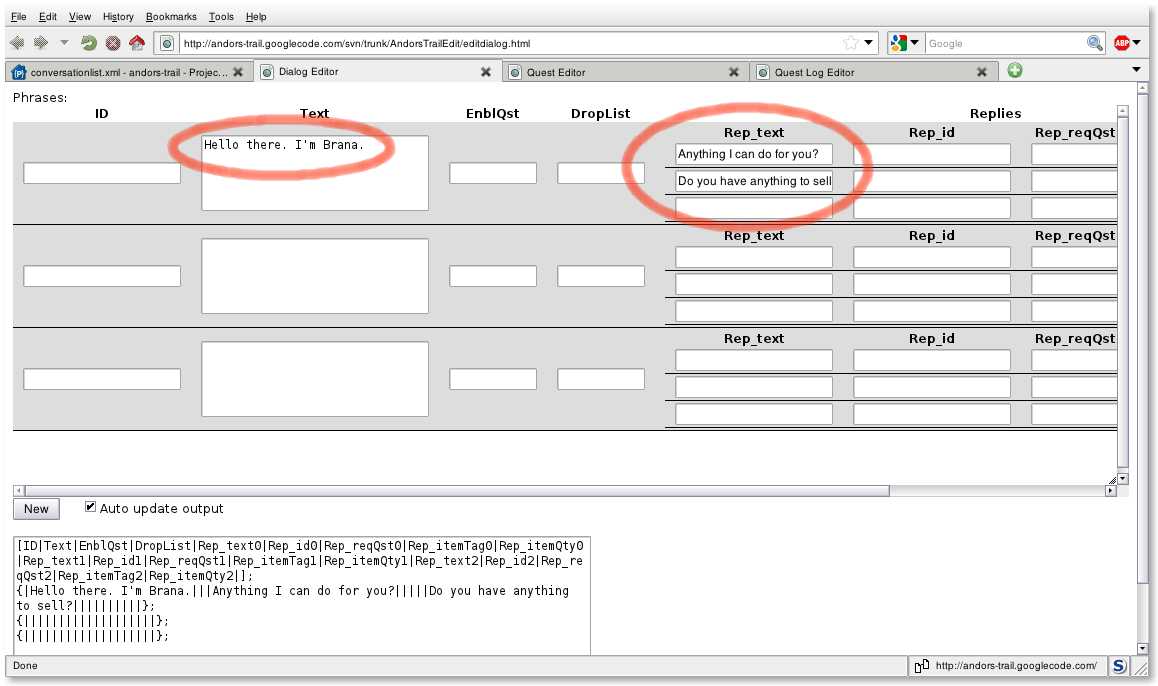Go to the home page icon
The image size is (1158, 686).
pos(137,43)
